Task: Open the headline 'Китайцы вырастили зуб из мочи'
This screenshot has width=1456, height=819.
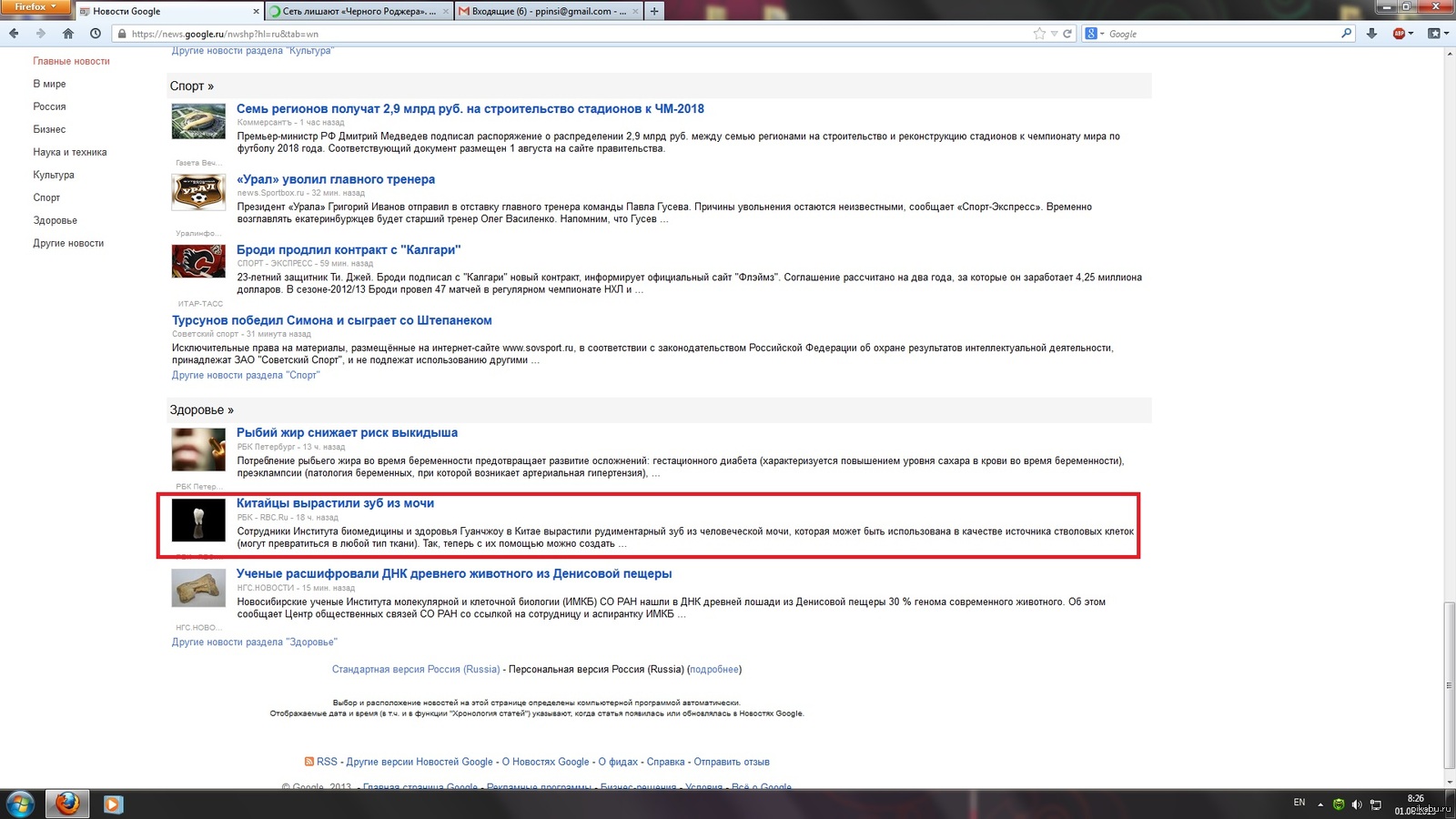Action: click(x=335, y=503)
